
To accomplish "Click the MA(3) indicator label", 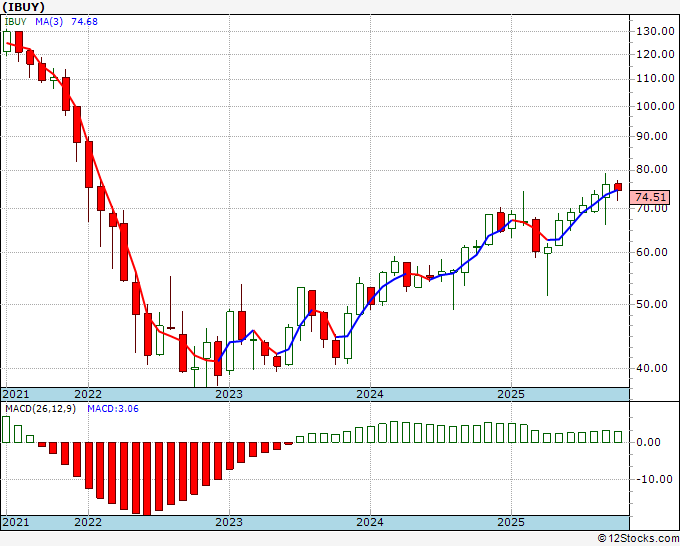I will point(49,21).
